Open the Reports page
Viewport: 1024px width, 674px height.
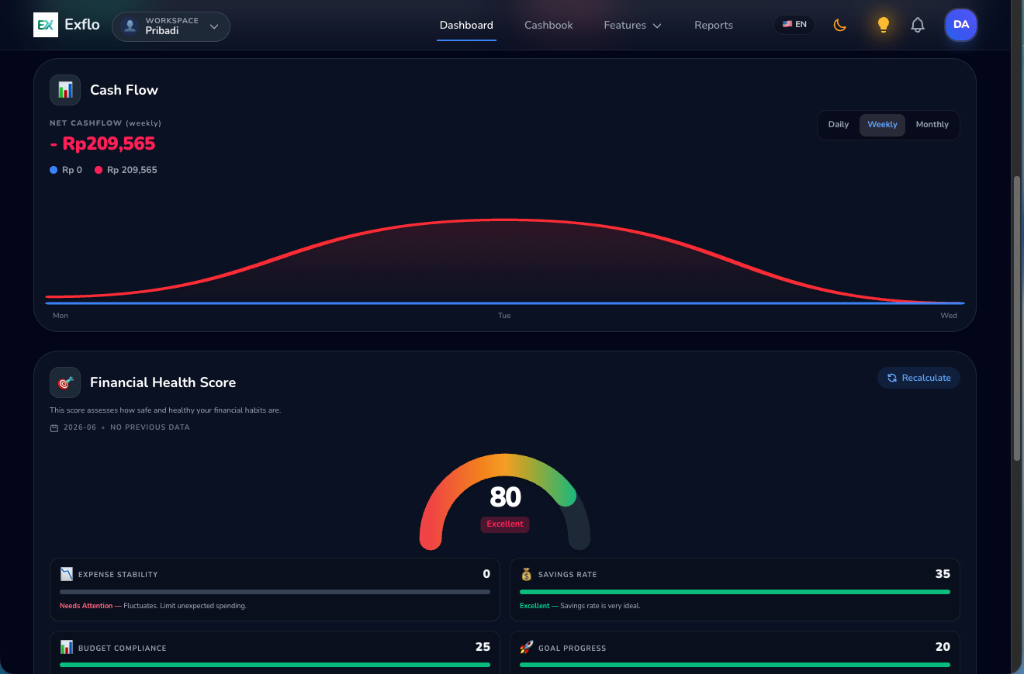(713, 25)
